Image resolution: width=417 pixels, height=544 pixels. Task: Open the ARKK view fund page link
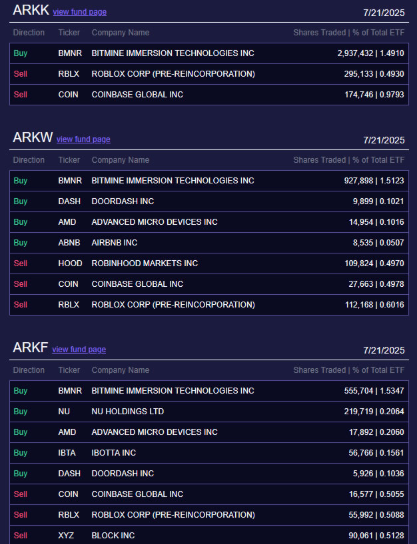[79, 12]
